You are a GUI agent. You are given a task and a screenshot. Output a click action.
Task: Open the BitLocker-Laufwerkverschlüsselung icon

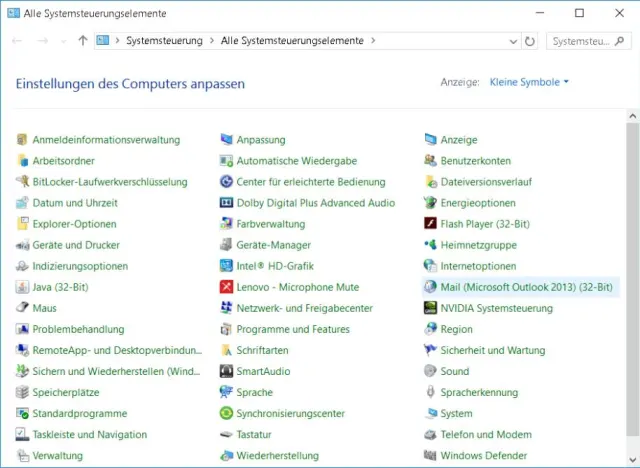tap(23, 182)
